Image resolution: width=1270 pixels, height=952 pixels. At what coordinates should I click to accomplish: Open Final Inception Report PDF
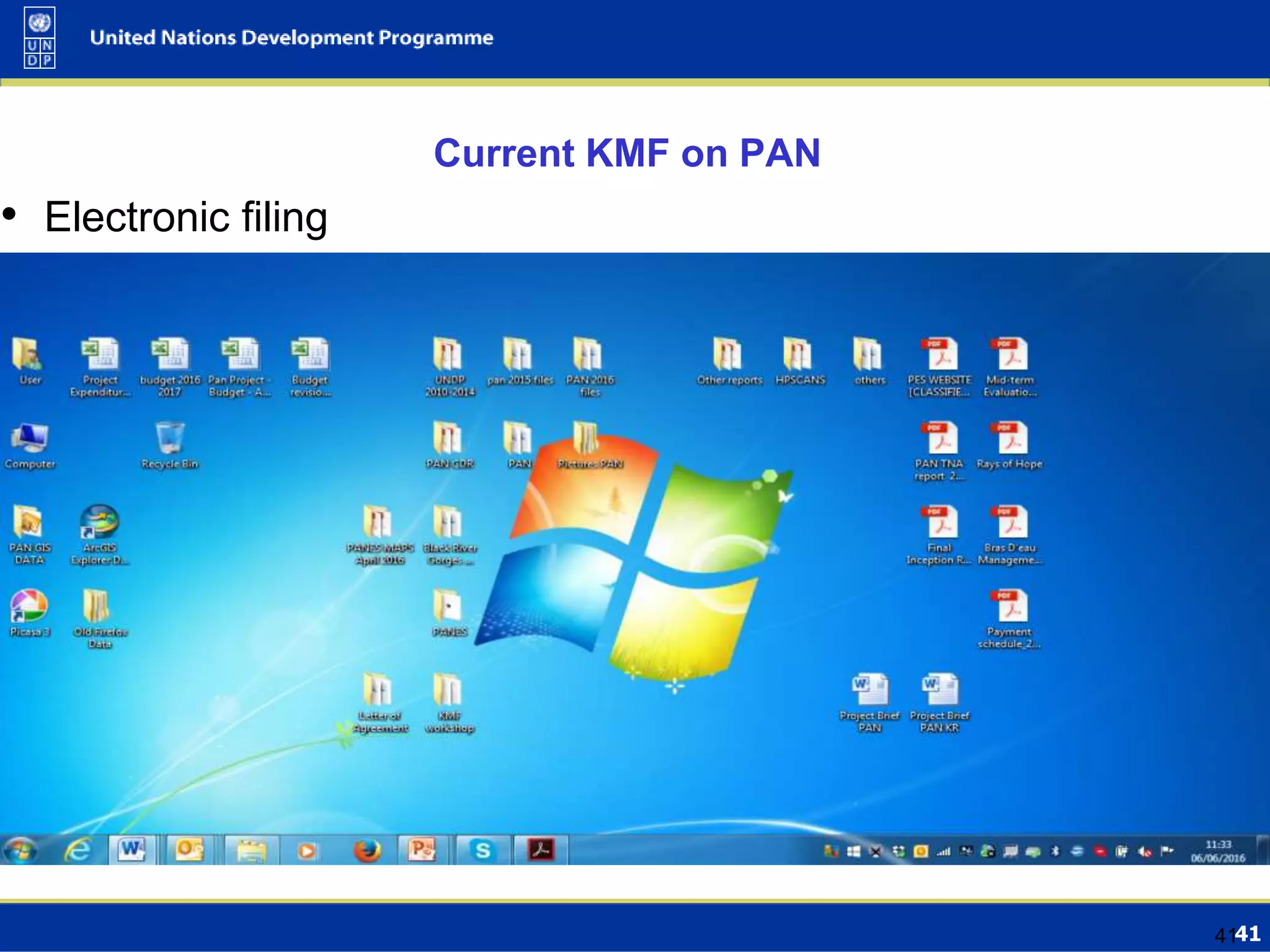point(940,522)
